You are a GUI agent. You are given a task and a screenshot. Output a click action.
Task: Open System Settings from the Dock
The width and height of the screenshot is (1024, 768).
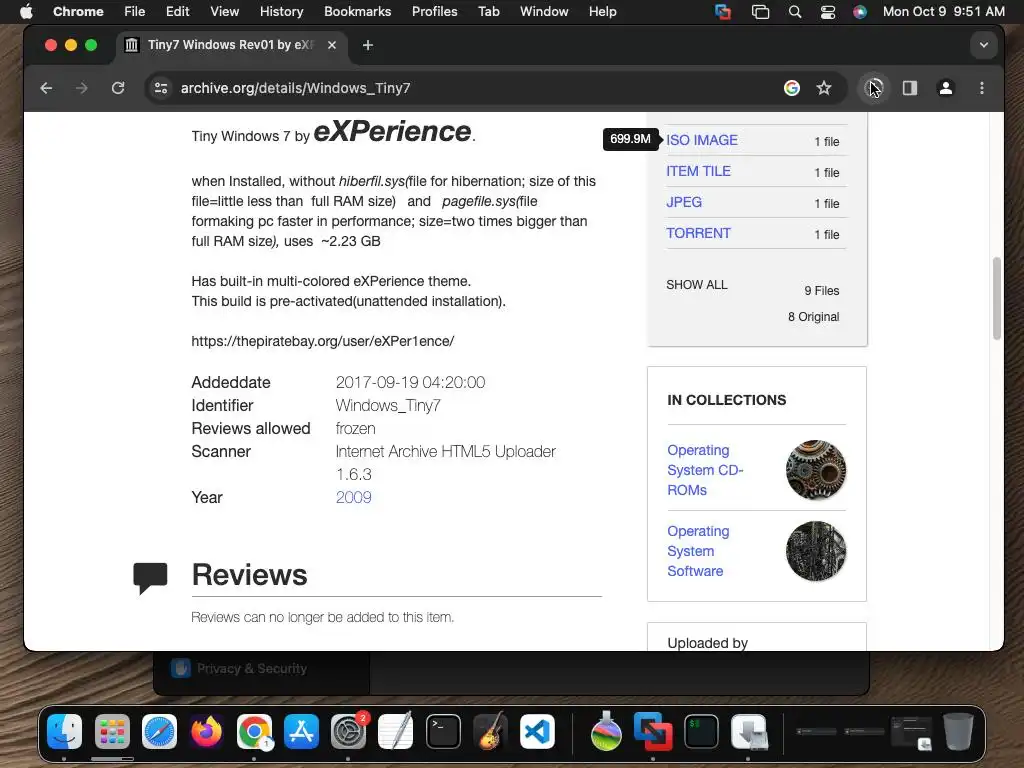click(349, 731)
